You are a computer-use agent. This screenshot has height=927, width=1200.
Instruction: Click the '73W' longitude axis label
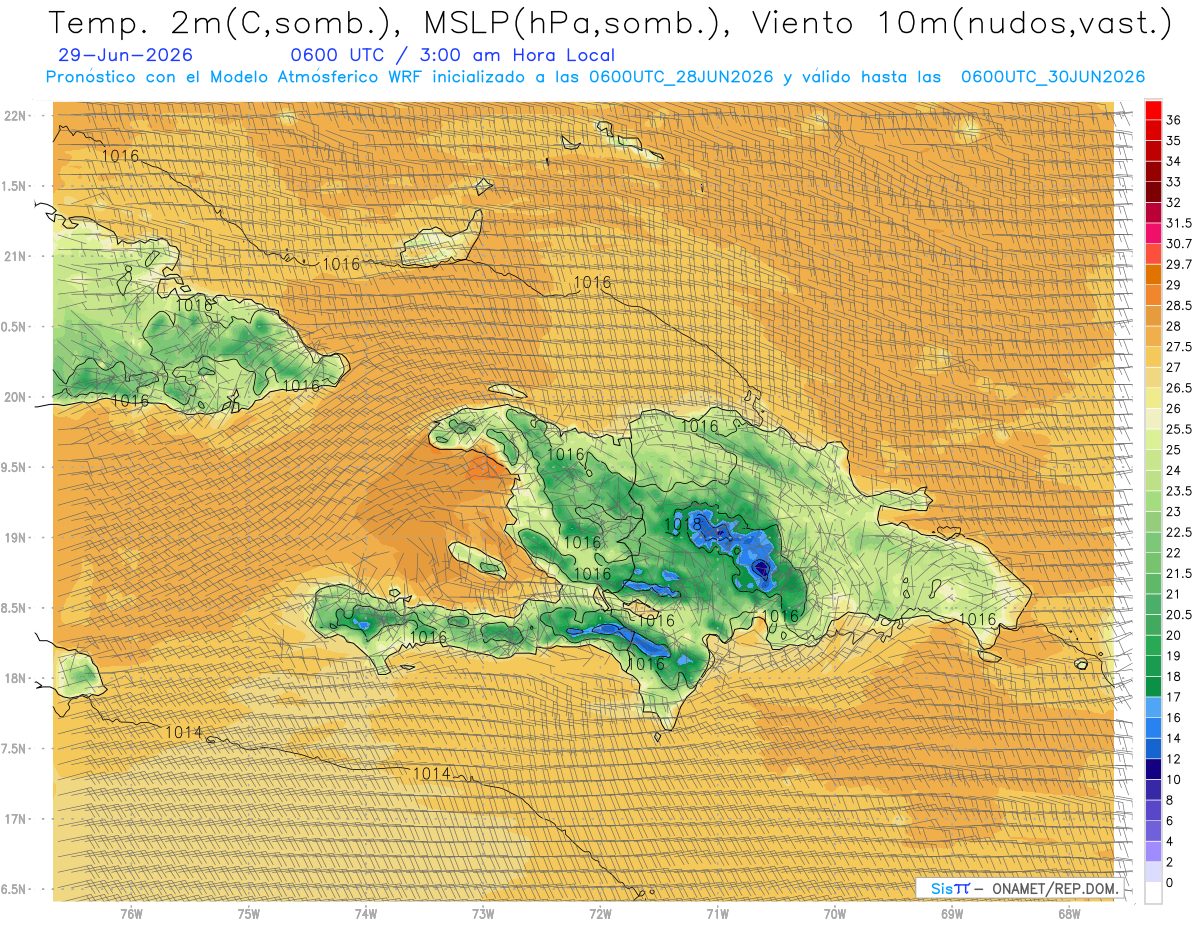pyautogui.click(x=483, y=914)
